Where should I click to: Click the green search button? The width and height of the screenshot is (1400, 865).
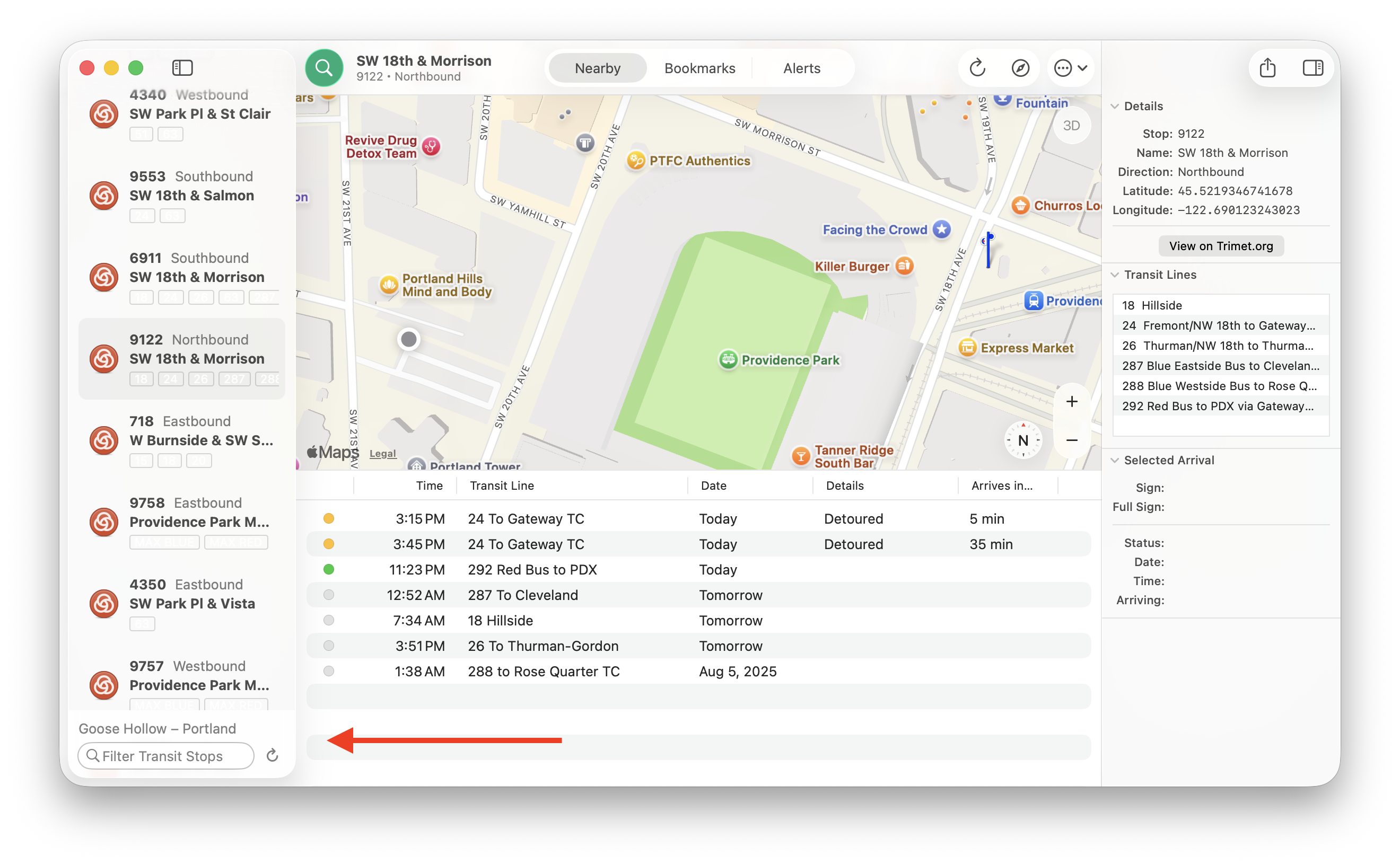tap(324, 68)
